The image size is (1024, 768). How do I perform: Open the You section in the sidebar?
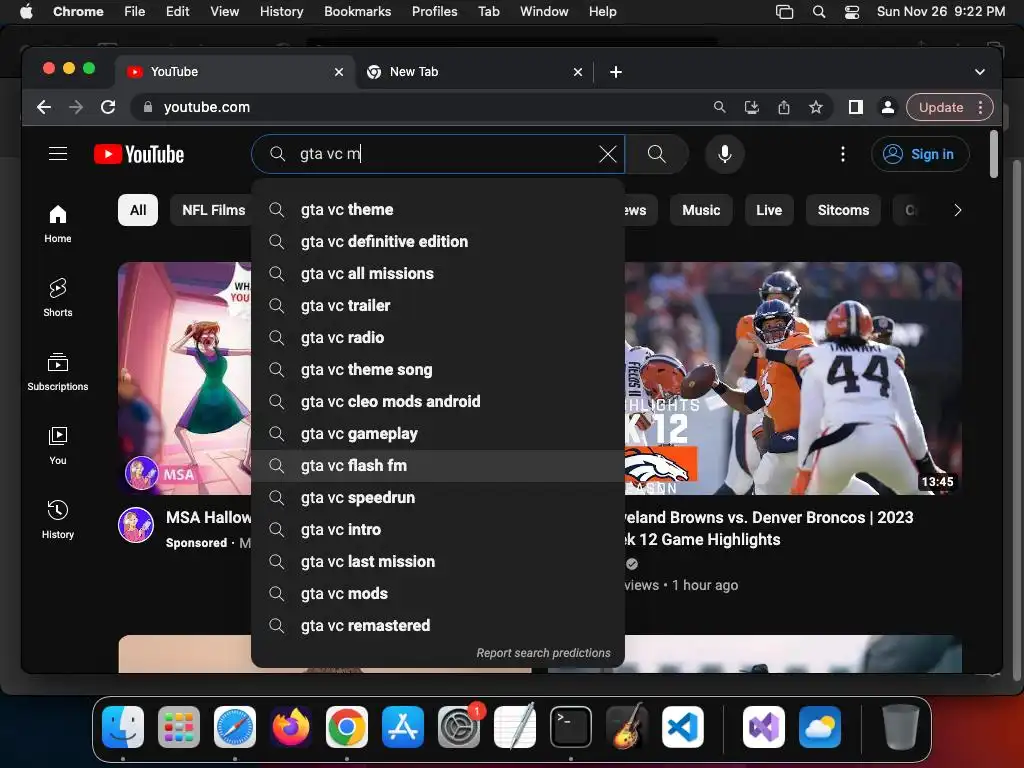point(57,445)
